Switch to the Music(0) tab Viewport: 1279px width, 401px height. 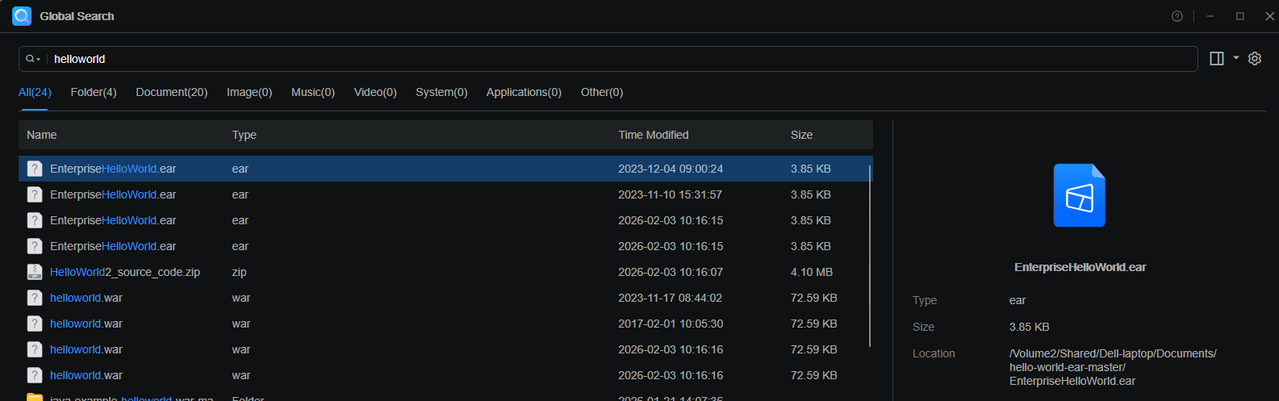(x=313, y=92)
